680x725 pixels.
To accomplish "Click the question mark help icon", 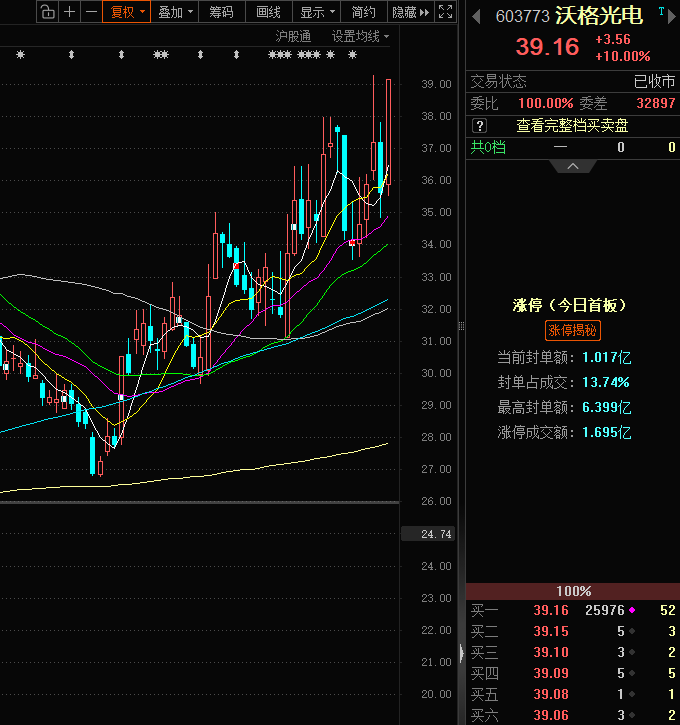I will (479, 125).
